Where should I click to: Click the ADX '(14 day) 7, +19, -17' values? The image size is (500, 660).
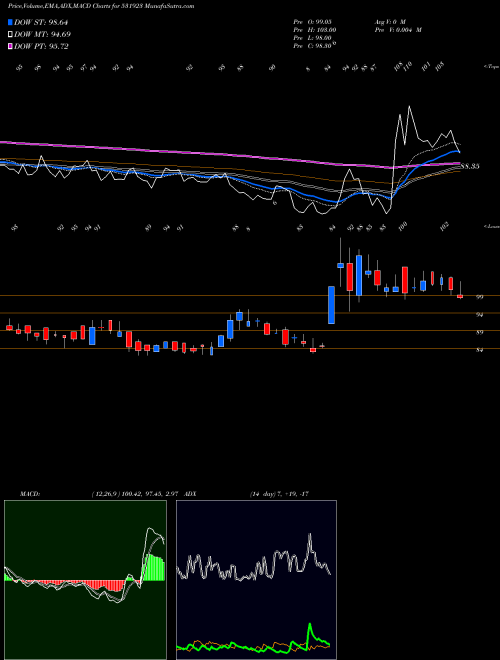pos(279,494)
